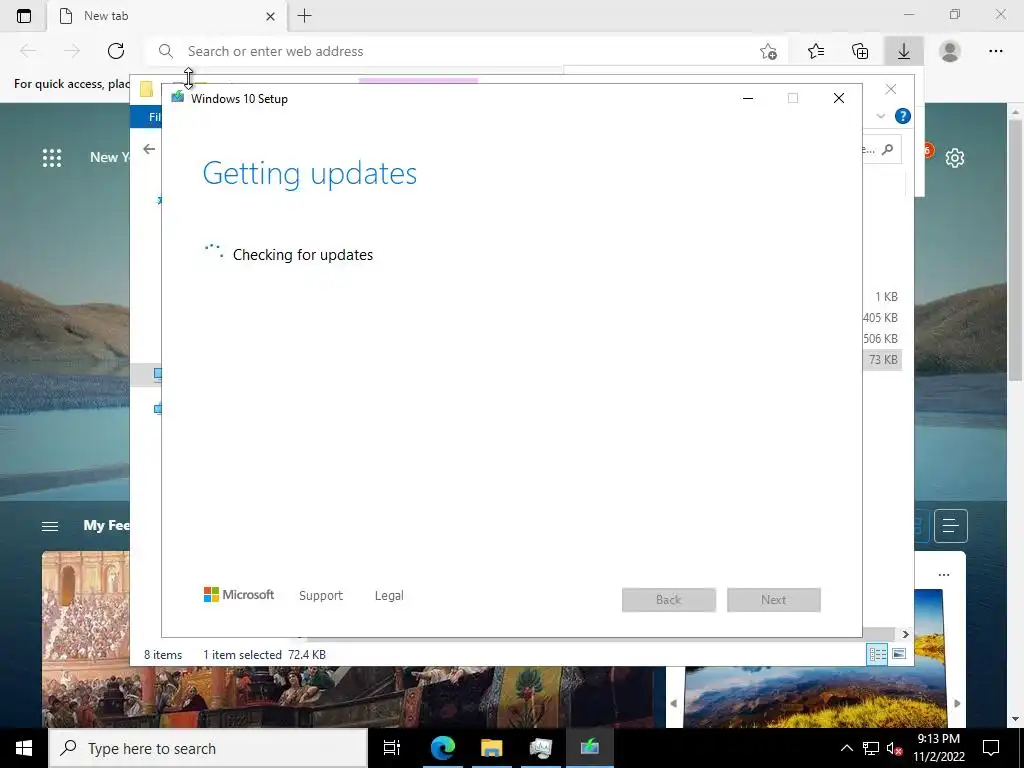Open new tab page settings gear

pyautogui.click(x=955, y=157)
